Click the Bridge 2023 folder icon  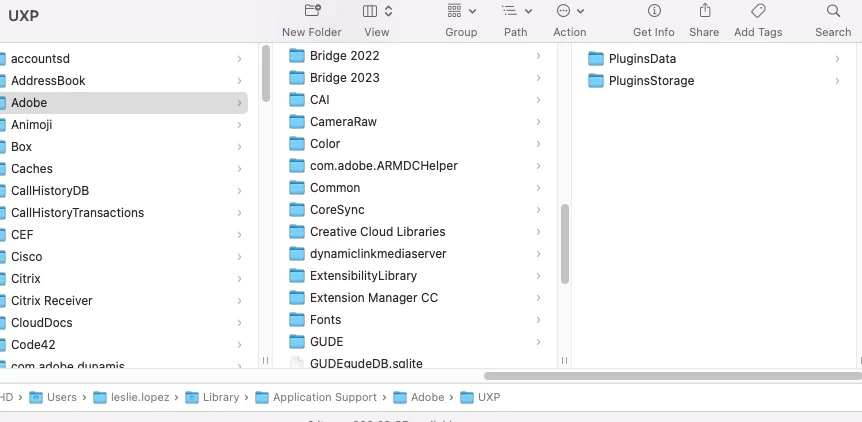click(297, 77)
